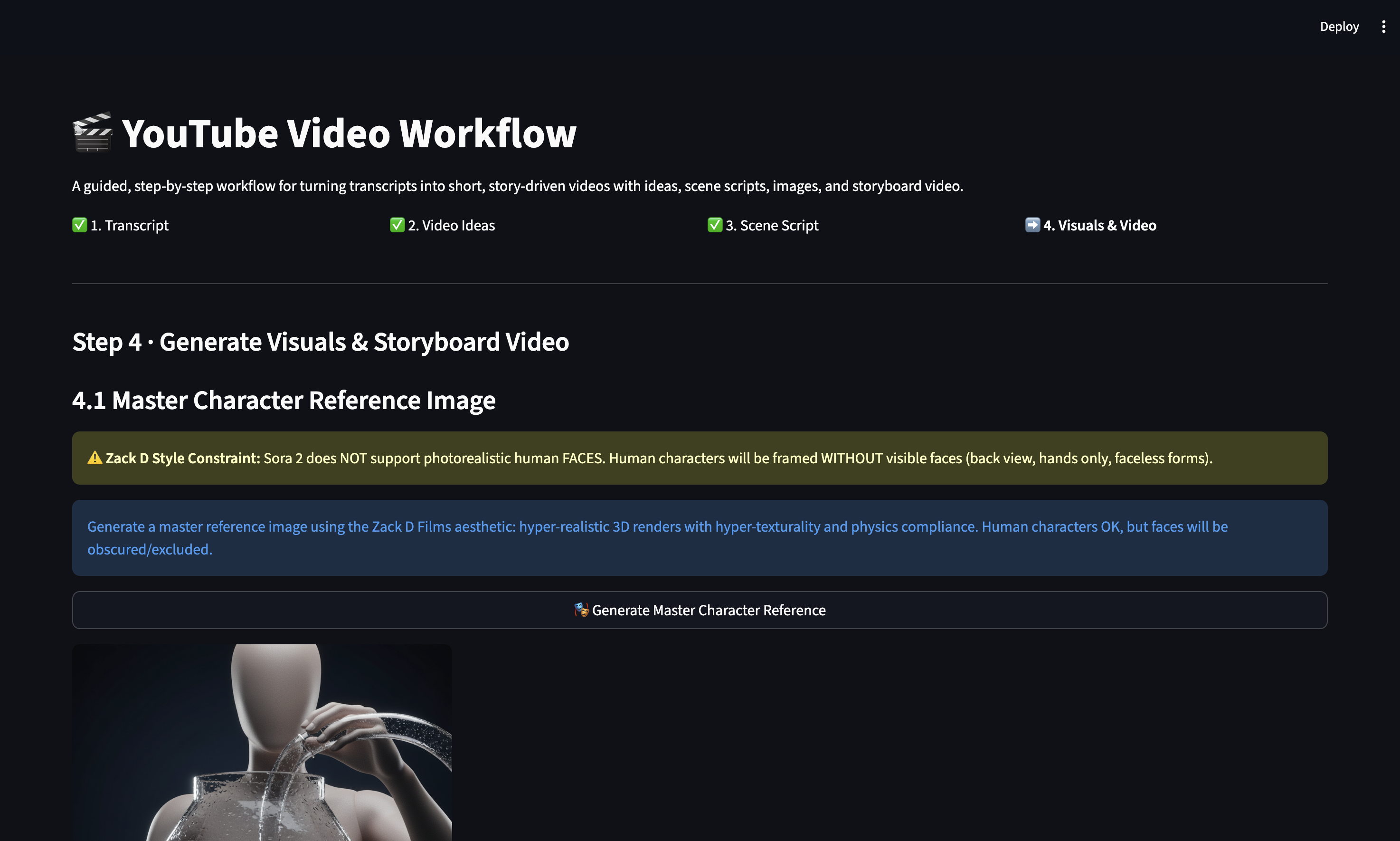
Task: Click the clapperboard icon beside the title
Action: tap(92, 133)
